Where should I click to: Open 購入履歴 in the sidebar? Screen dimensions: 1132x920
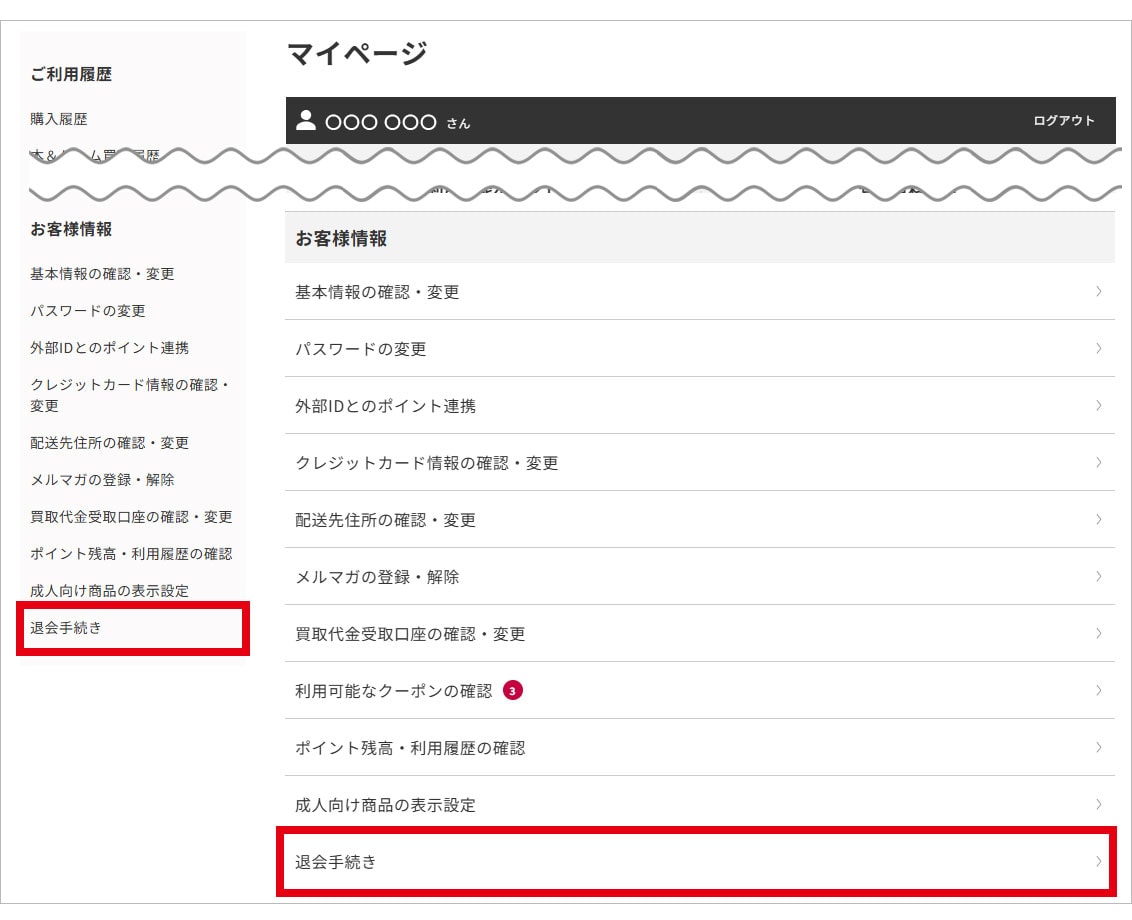(x=59, y=119)
